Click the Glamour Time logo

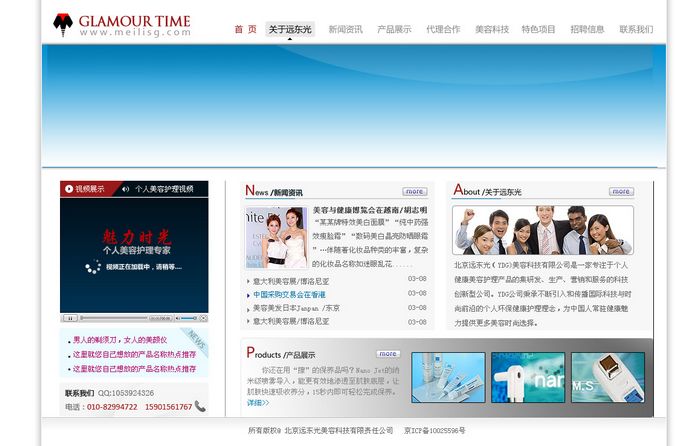click(x=121, y=26)
